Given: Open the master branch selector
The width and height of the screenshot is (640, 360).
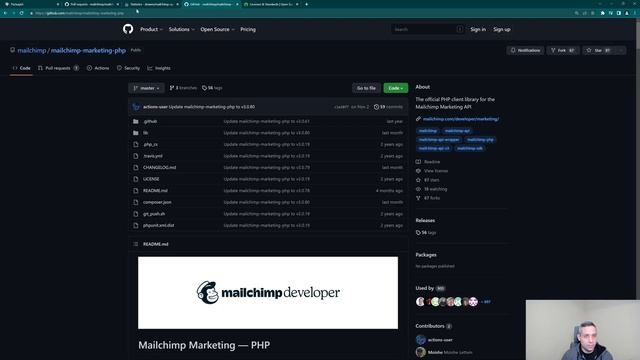Looking at the screenshot, I should pos(147,88).
